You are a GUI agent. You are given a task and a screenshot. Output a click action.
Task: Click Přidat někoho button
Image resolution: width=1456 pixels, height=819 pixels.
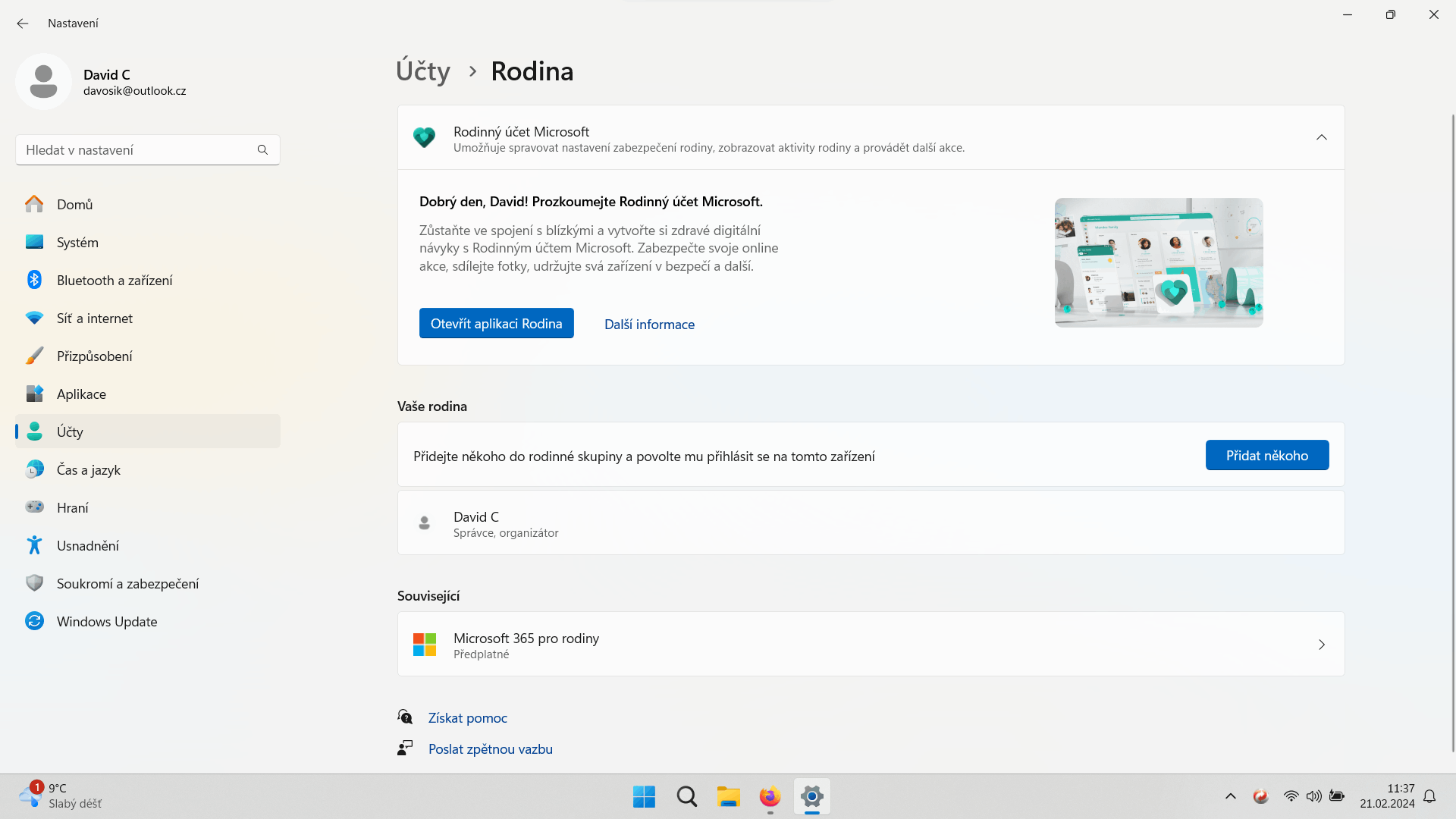(1266, 456)
